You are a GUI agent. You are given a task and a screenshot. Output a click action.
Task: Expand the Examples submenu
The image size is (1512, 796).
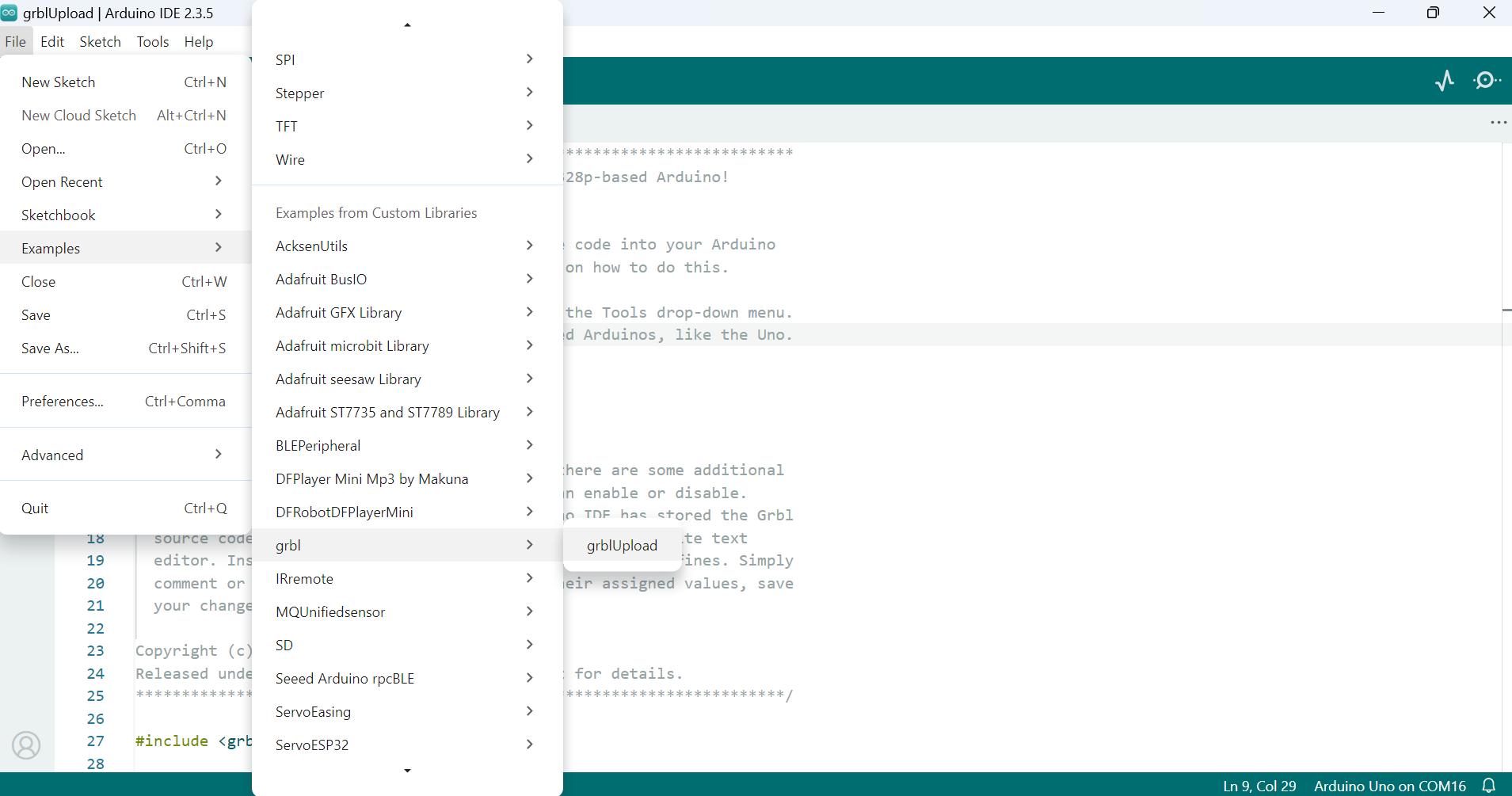pyautogui.click(x=125, y=249)
